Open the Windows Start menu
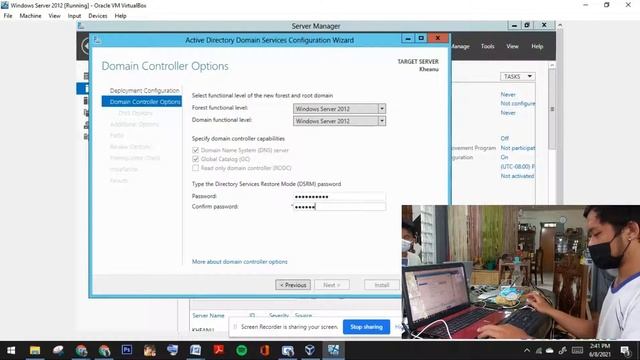 11,350
